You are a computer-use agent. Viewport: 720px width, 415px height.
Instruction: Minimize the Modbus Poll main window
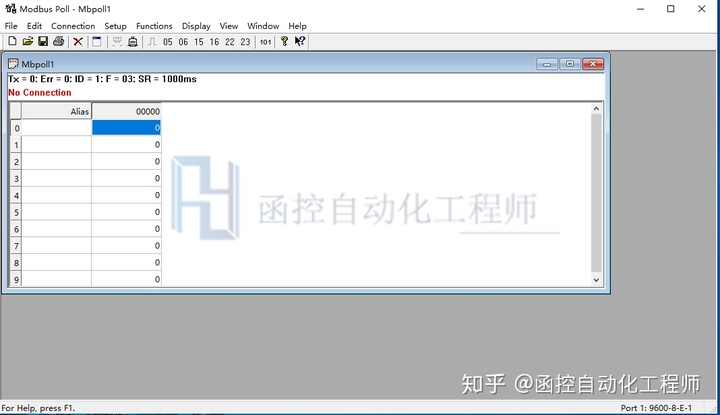641,9
